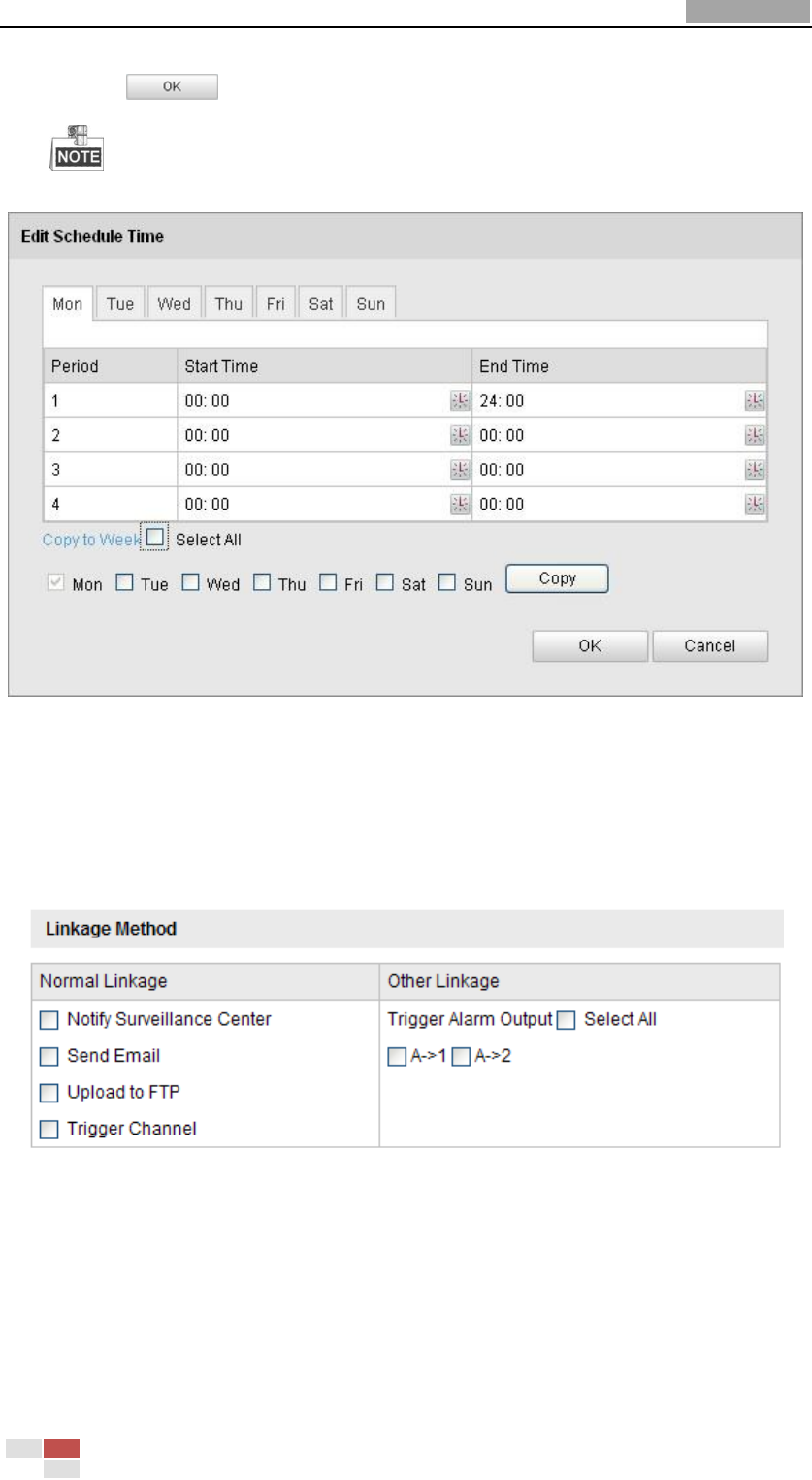Switch to the Mon tab

click(x=68, y=304)
